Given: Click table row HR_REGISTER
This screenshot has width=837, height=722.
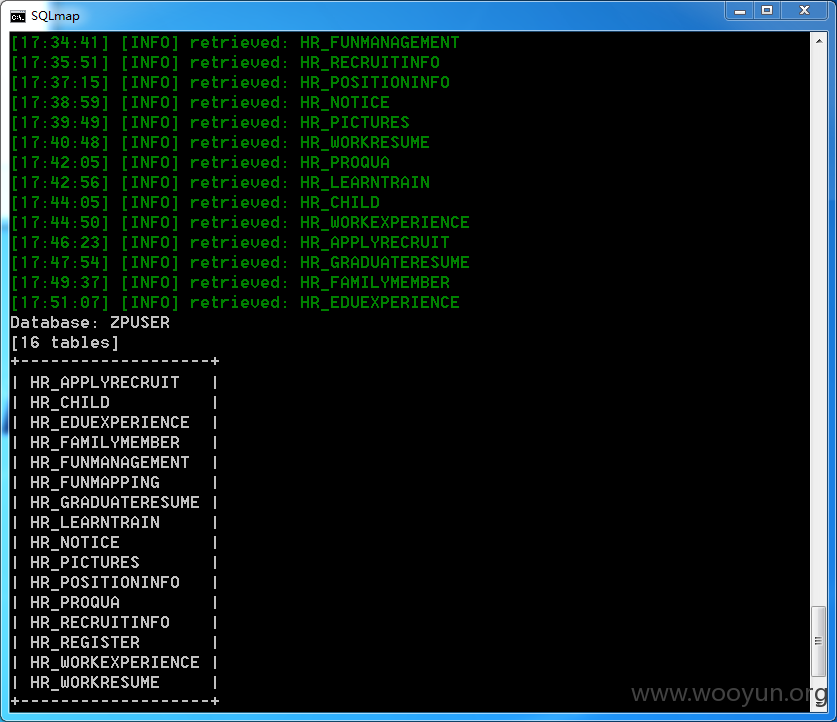Looking at the screenshot, I should pyautogui.click(x=115, y=642).
